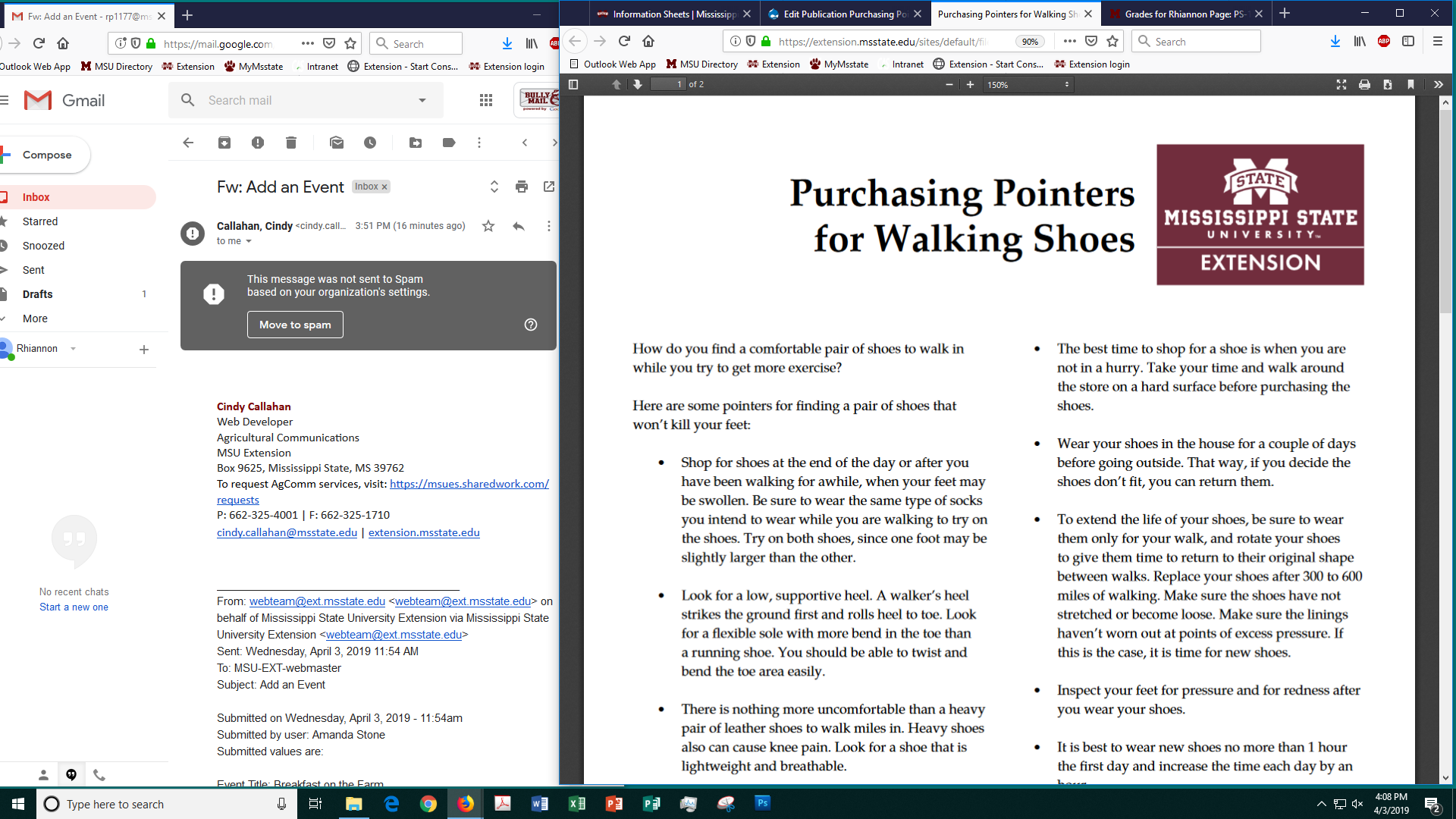Expand More labels in Gmail sidebar
Screen dimensions: 1456x819
[35, 318]
